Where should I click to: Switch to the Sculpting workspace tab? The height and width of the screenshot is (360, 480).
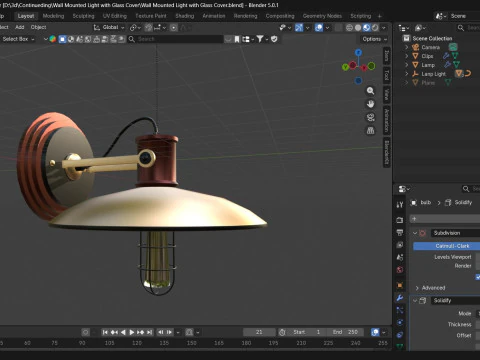(x=83, y=16)
